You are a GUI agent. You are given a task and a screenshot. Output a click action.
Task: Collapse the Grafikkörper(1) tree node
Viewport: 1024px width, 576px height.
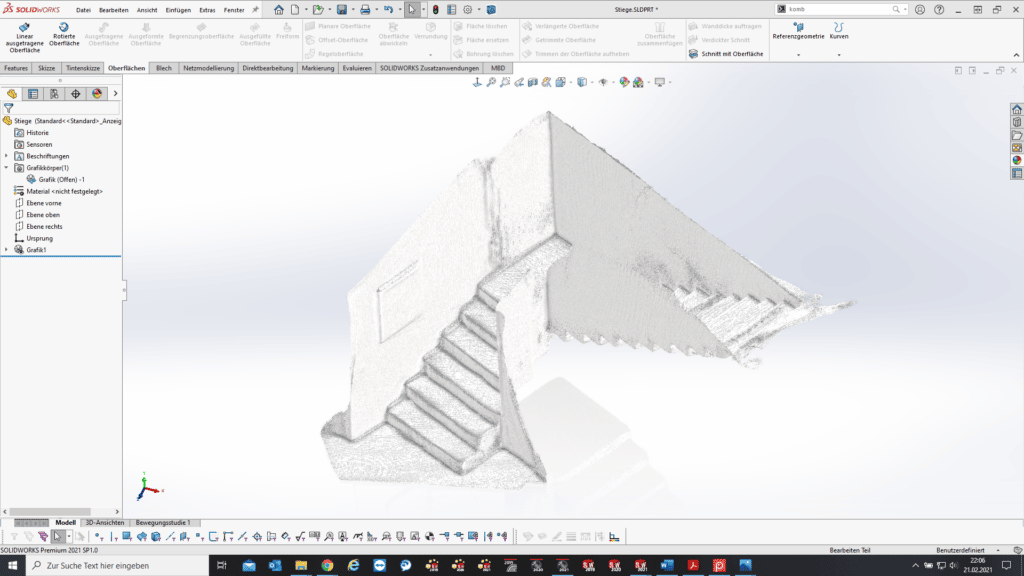[x=6, y=168]
